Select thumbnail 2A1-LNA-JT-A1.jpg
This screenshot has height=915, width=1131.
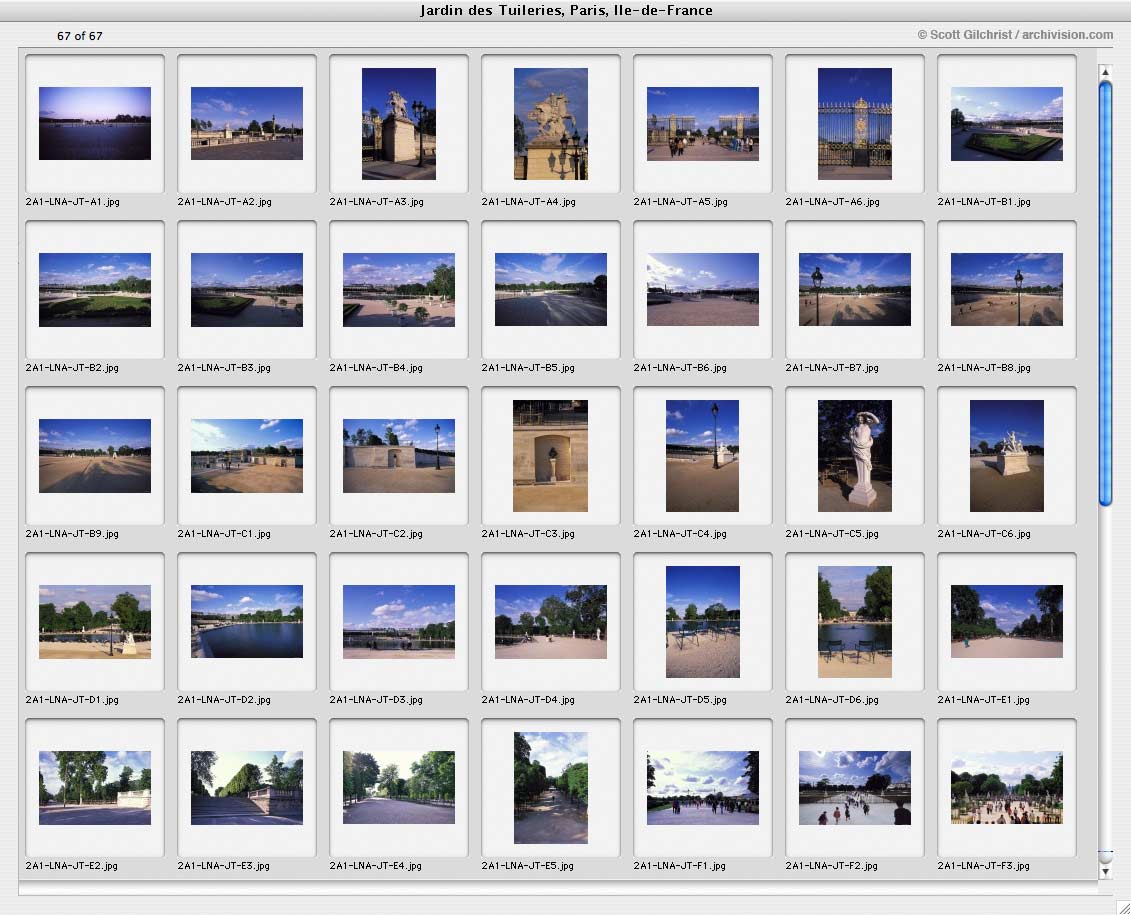click(x=94, y=123)
